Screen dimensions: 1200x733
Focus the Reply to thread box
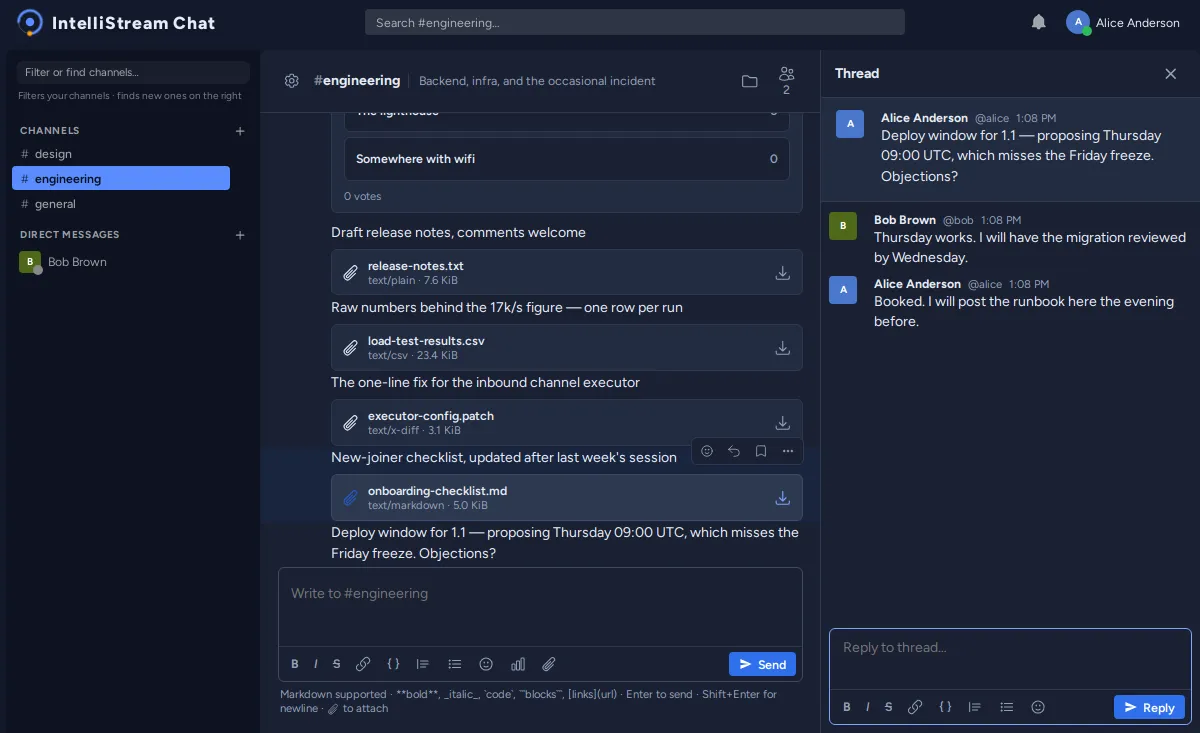pos(1010,660)
